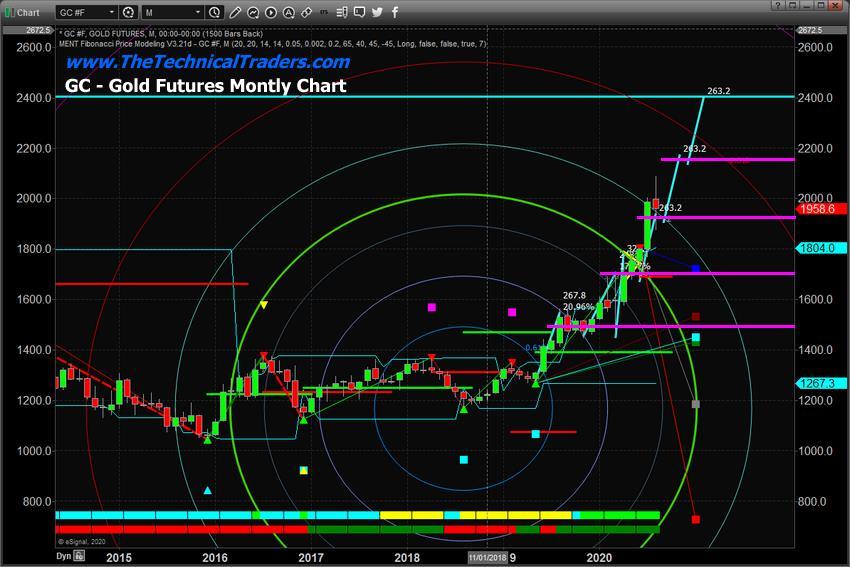Click the 1600.0 label on the right price axis
The image size is (850, 567).
click(815, 299)
